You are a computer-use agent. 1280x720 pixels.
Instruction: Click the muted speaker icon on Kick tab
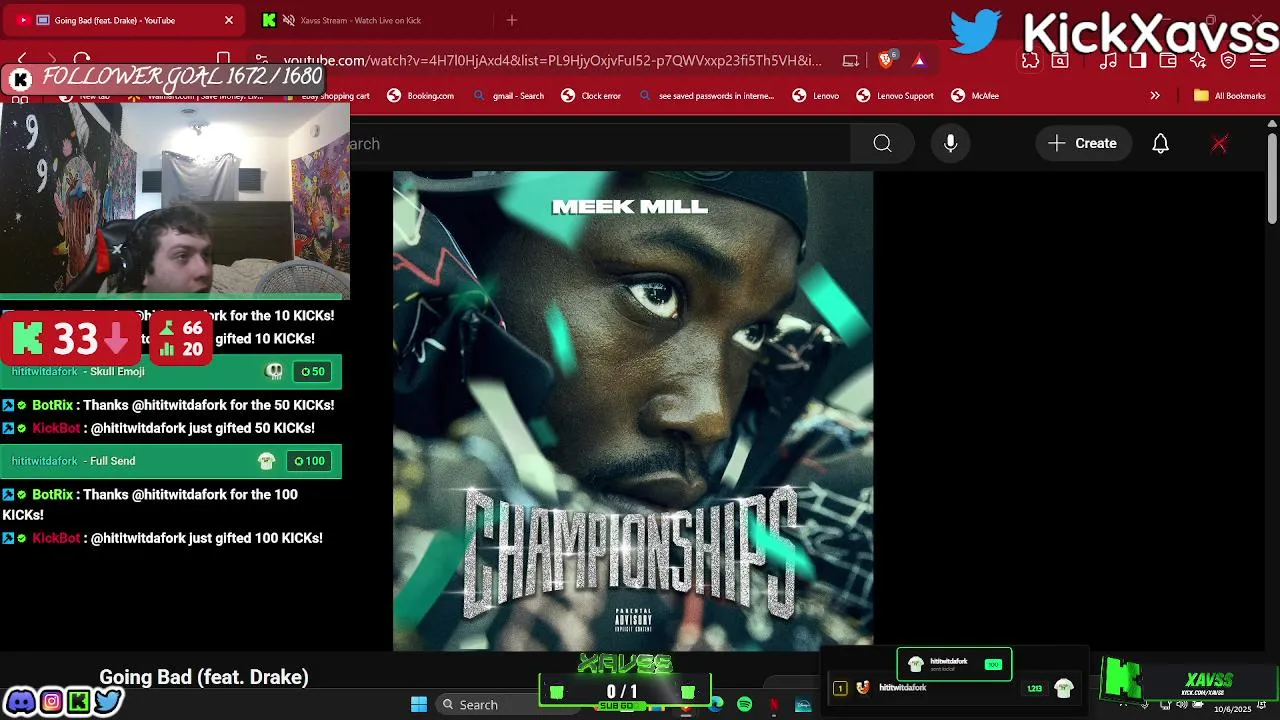point(289,20)
